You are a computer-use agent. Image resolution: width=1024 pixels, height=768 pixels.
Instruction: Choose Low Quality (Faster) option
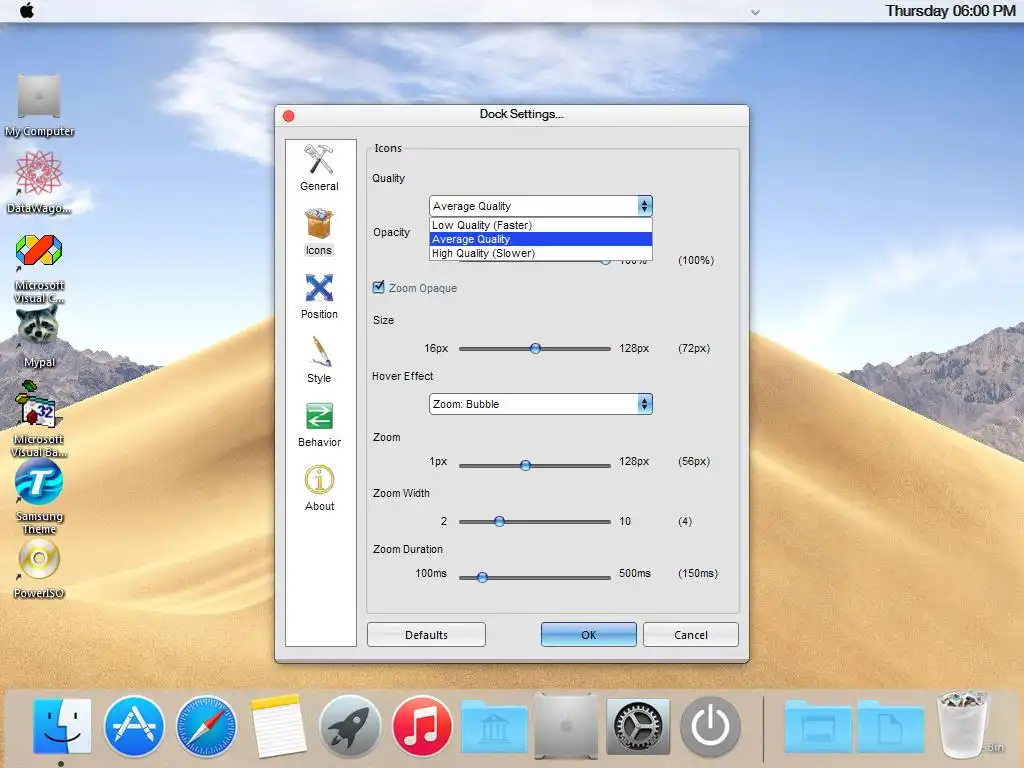(x=541, y=225)
